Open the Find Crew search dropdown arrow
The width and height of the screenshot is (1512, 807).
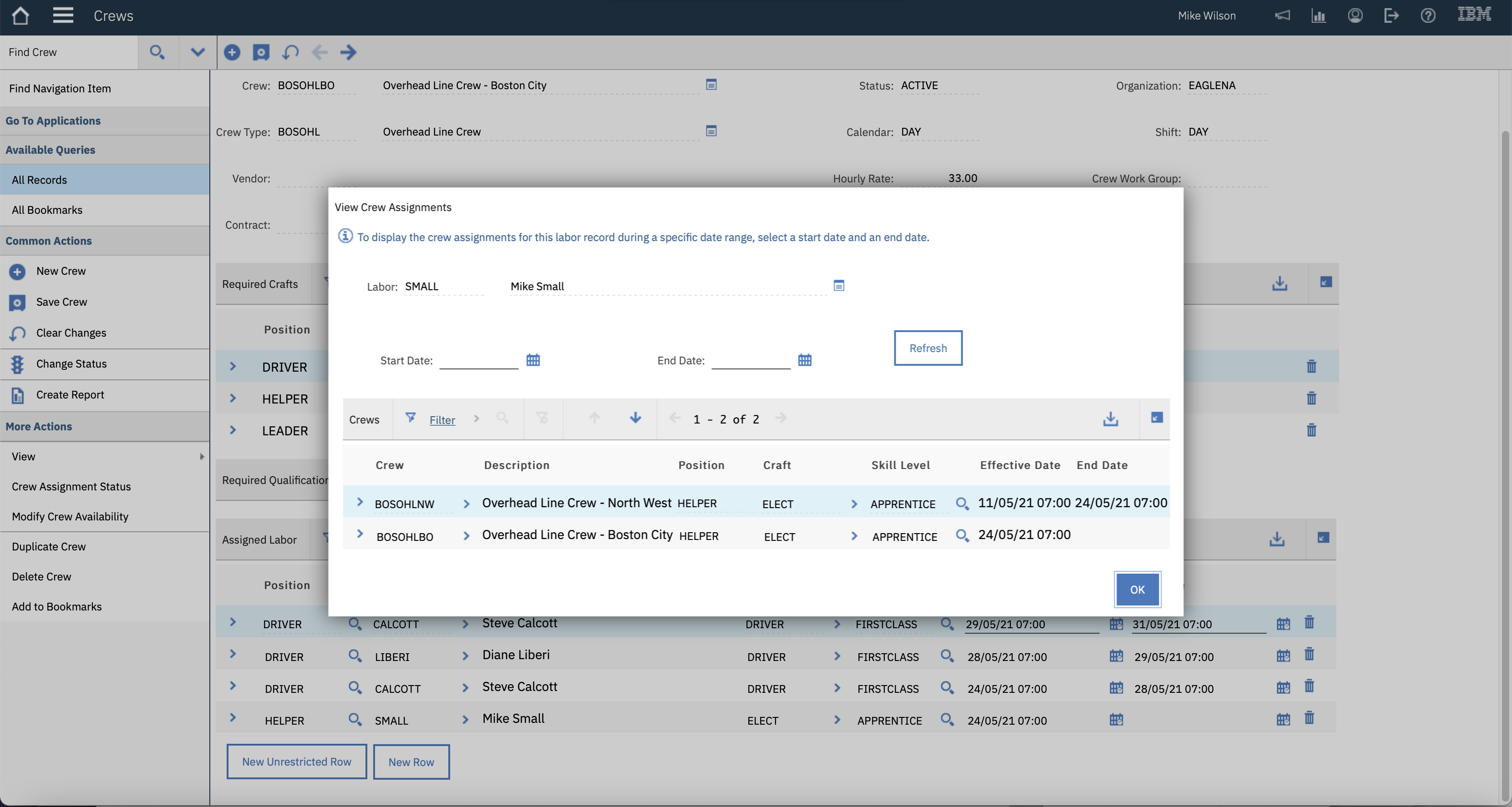197,52
